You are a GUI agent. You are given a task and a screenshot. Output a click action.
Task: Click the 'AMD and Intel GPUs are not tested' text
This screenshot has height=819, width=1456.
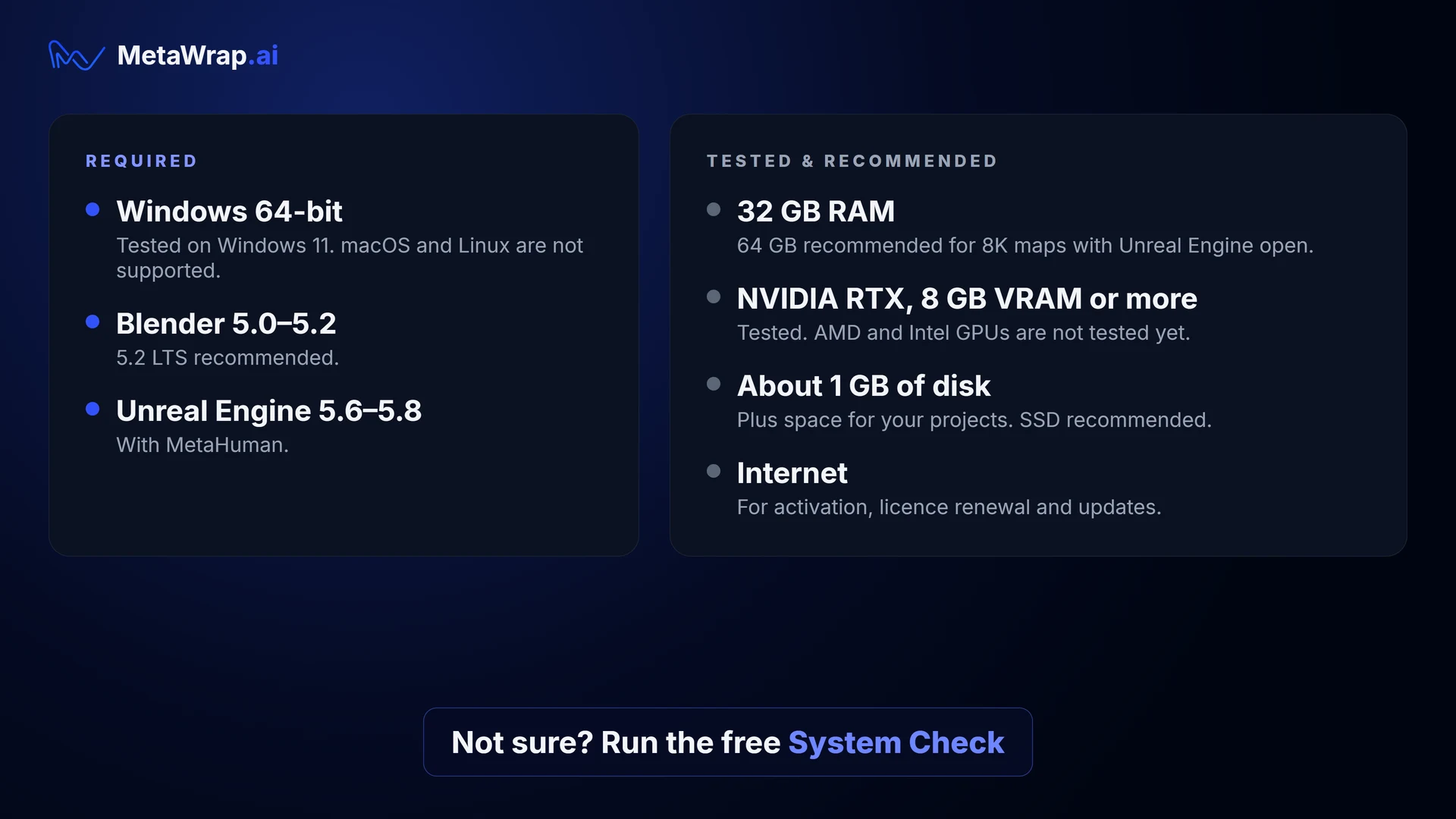[964, 333]
